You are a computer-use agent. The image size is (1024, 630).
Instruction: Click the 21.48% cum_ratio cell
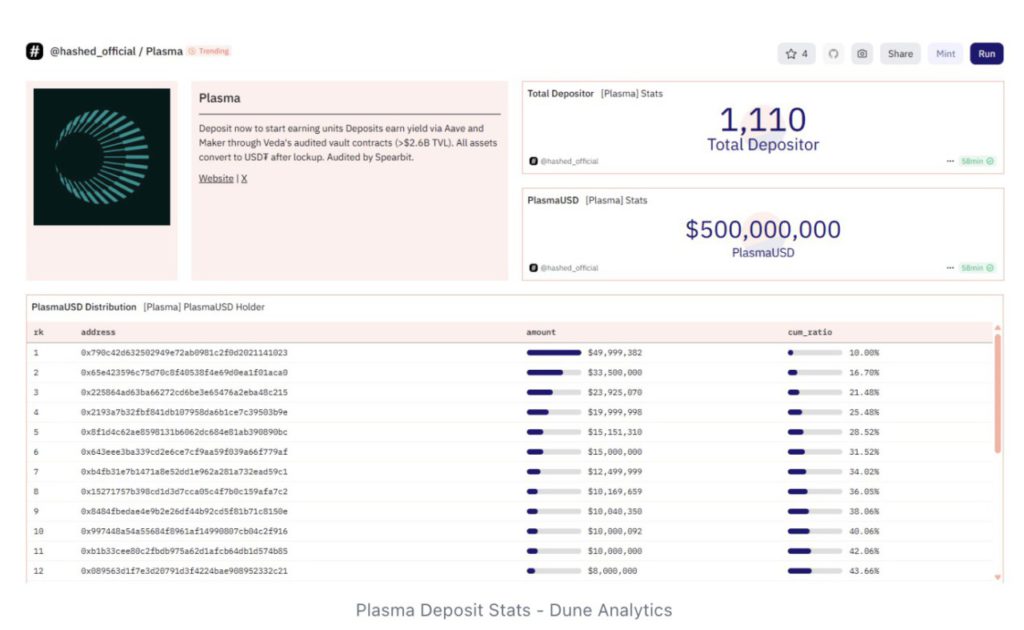(864, 392)
